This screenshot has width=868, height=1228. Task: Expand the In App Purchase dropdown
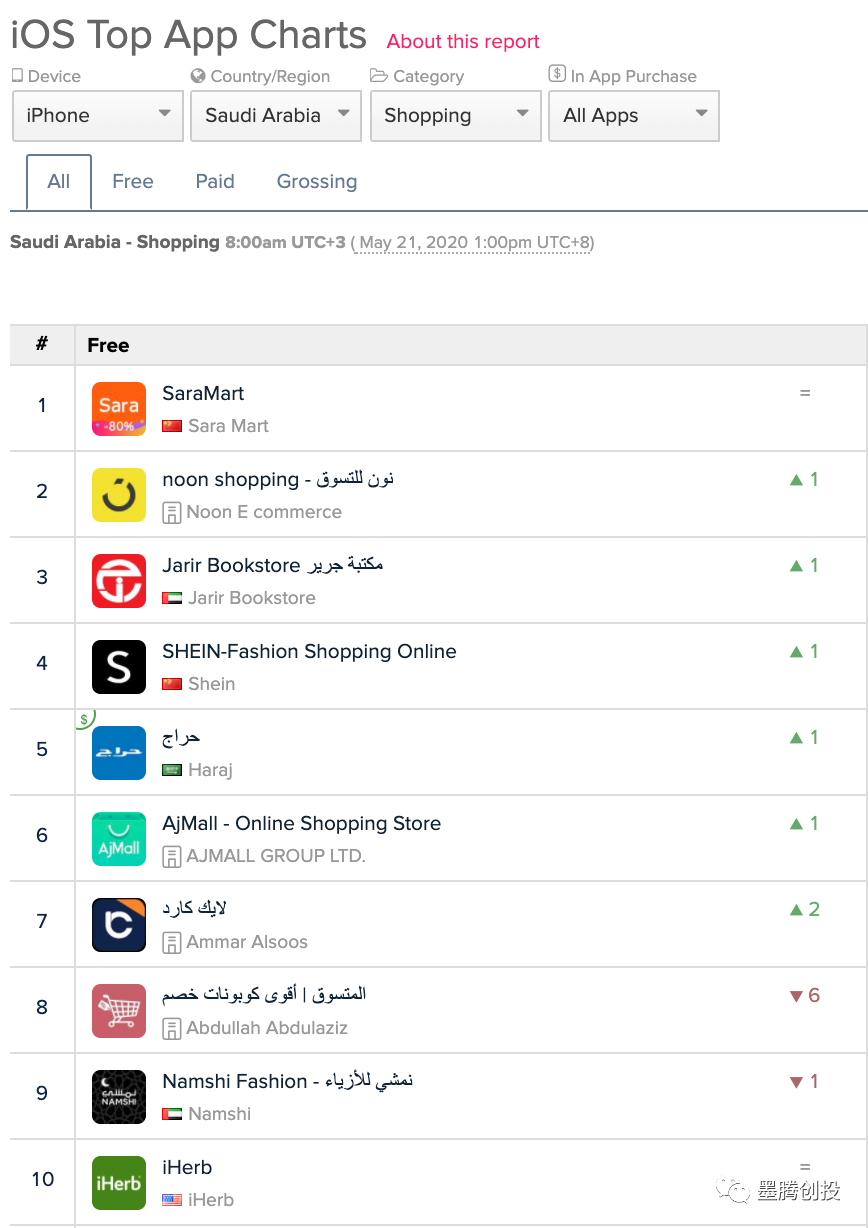click(x=634, y=116)
